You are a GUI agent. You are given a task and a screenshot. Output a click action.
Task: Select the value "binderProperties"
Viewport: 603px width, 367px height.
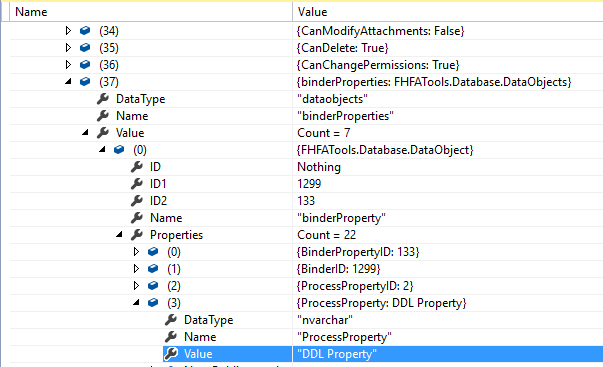click(345, 116)
